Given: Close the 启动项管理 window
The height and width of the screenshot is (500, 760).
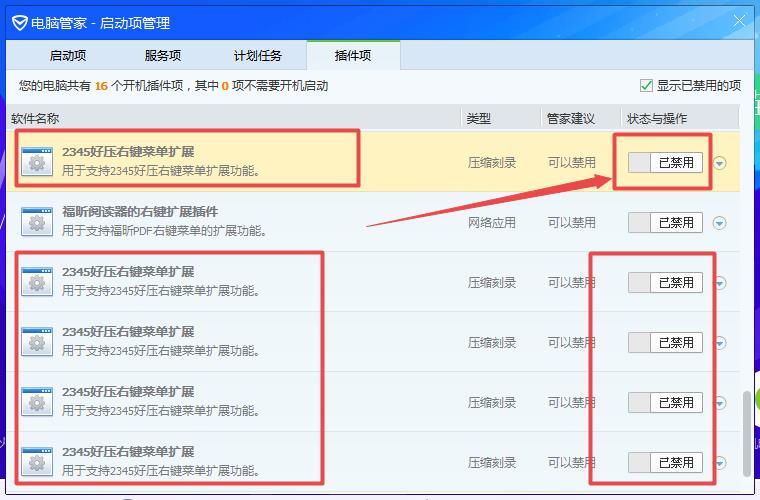Looking at the screenshot, I should pos(739,21).
